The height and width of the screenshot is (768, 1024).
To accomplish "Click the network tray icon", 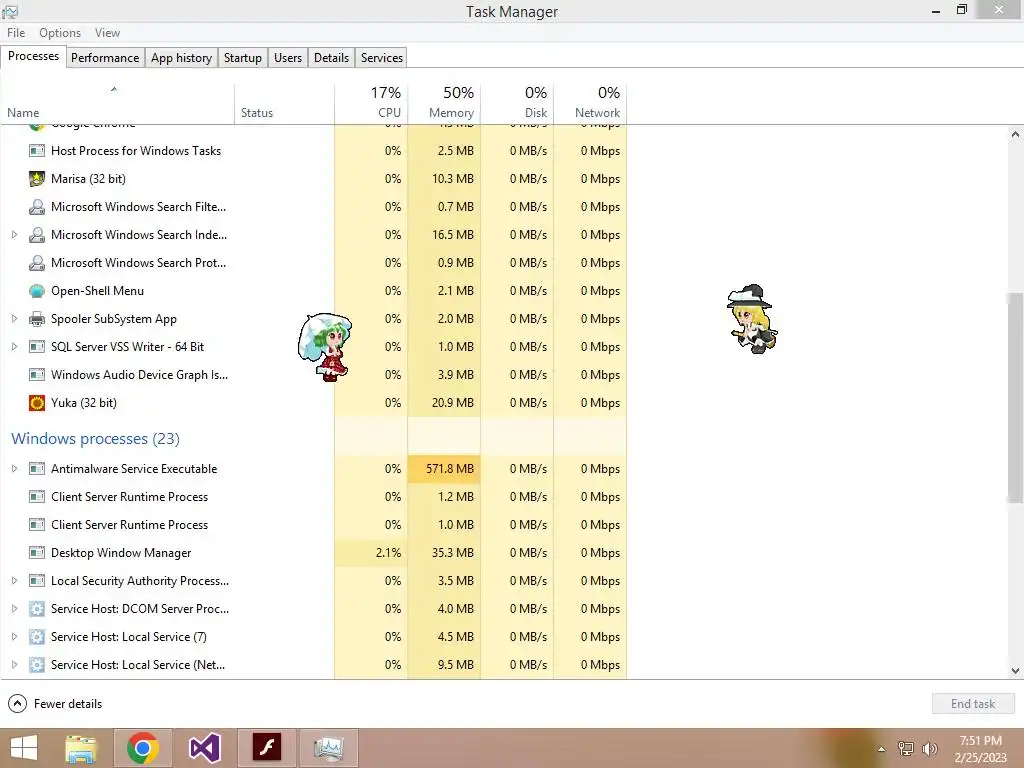I will tap(906, 749).
